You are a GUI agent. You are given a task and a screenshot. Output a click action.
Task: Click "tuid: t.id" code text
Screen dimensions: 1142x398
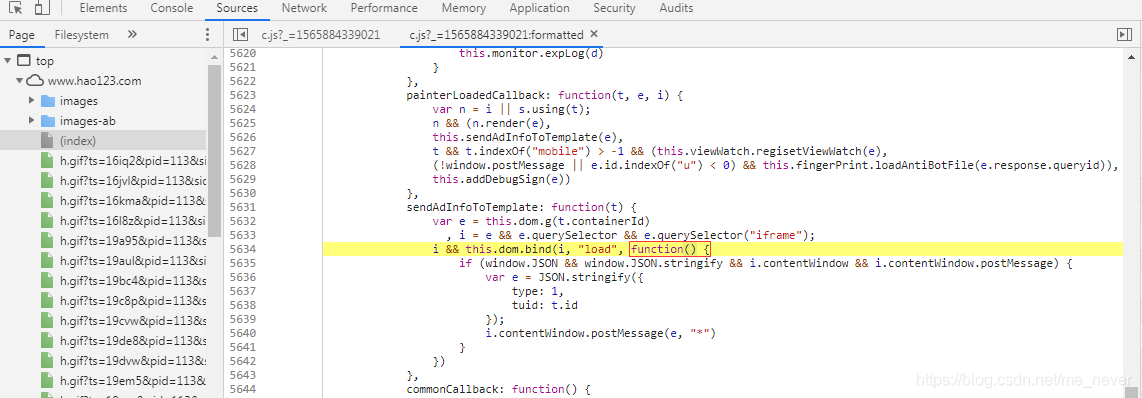click(x=545, y=305)
